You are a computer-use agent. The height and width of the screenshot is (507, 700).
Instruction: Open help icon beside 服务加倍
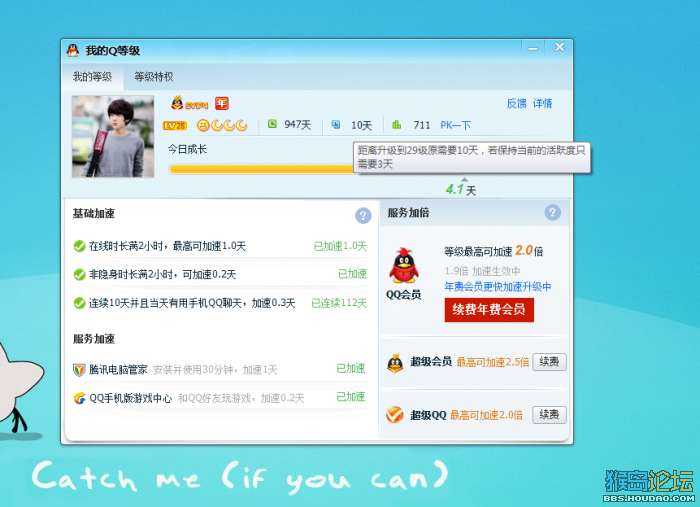tap(553, 212)
